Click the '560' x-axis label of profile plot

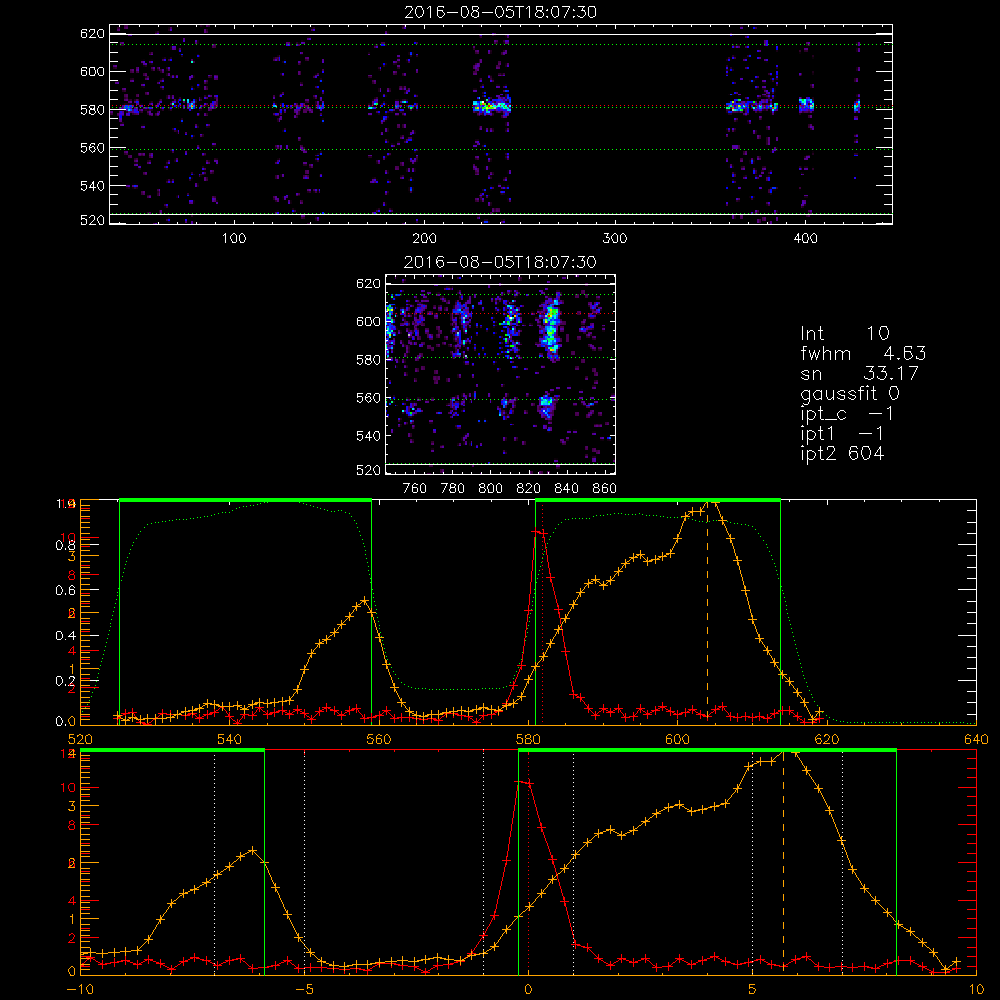(379, 740)
